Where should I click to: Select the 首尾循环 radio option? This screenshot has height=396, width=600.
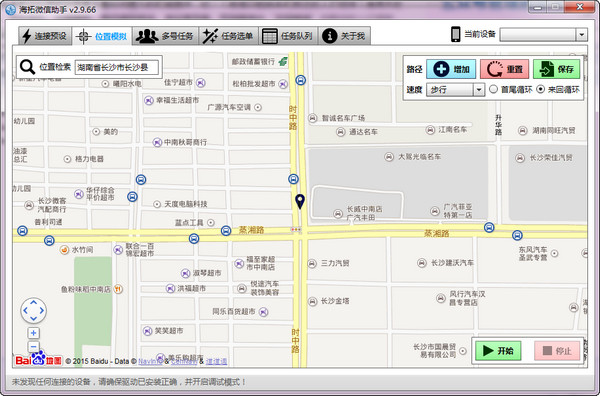click(493, 89)
